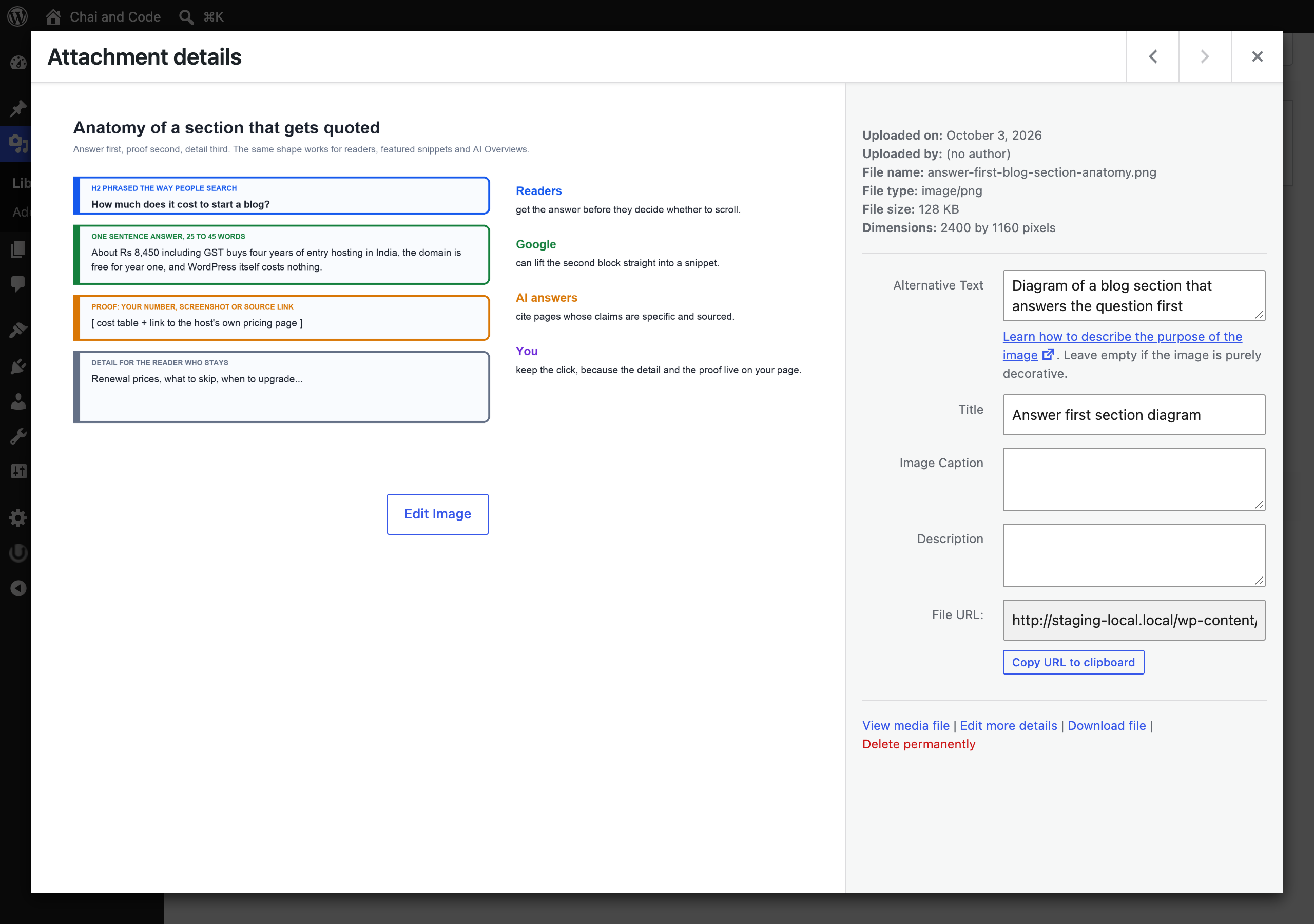Focus the Description textarea
Viewport: 1314px width, 924px height.
pos(1134,555)
